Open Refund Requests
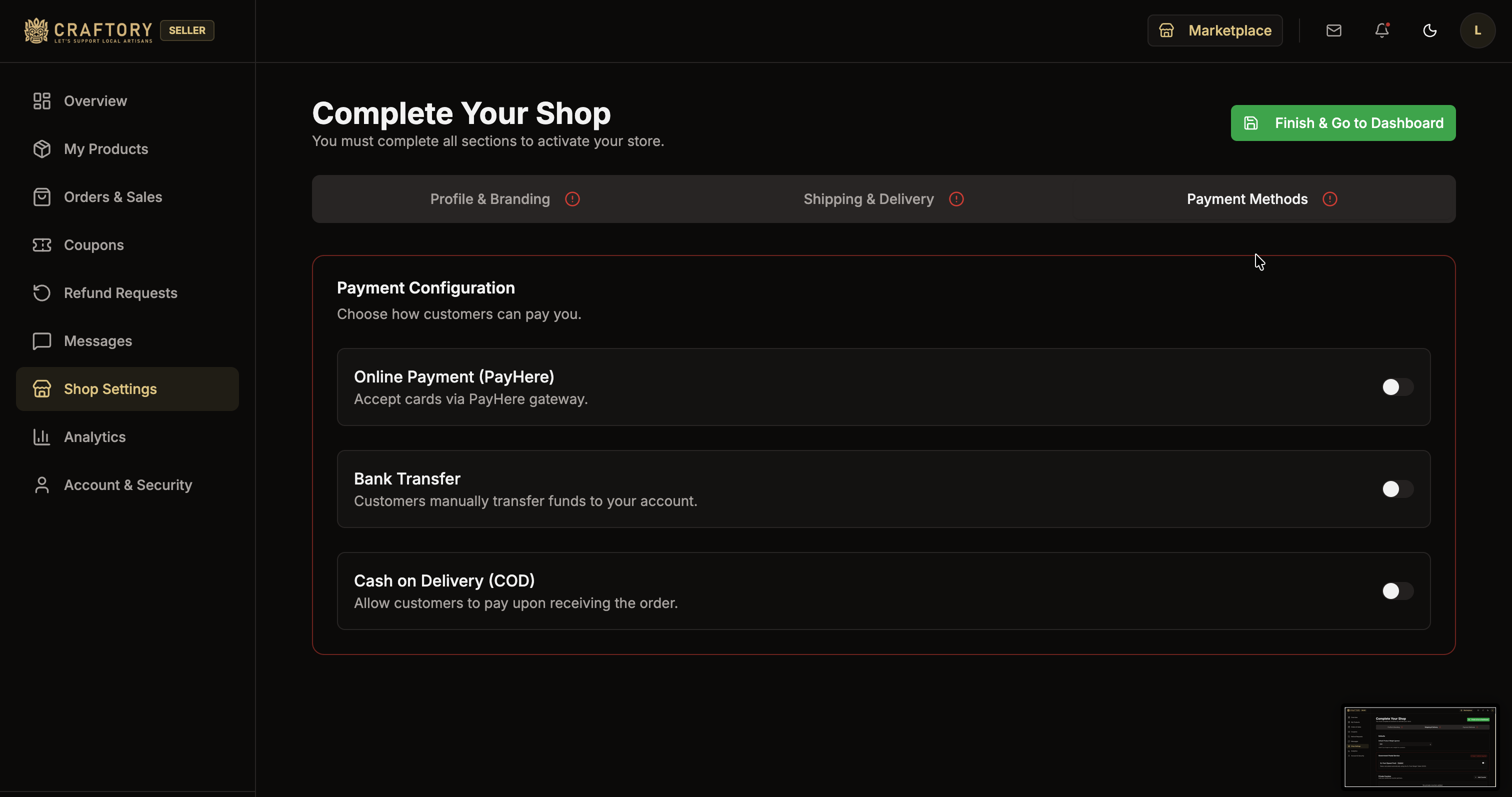 click(120, 293)
